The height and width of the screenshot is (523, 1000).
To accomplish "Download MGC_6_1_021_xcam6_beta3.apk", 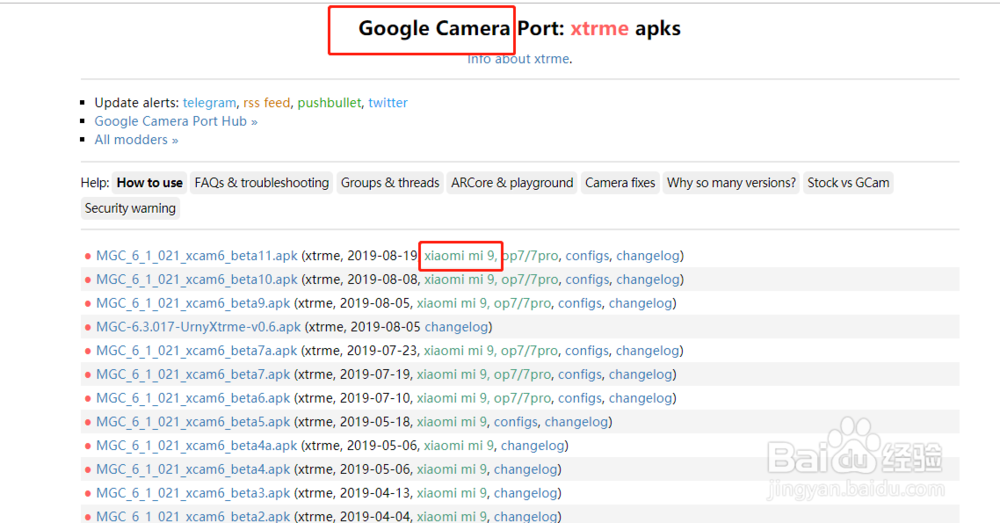I will tap(193, 493).
